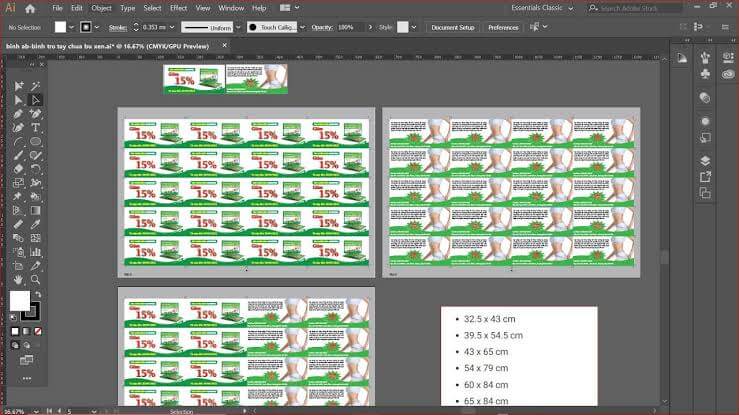Screen dimensions: 739x415
Task: Select the Pen tool
Action: click(18, 114)
